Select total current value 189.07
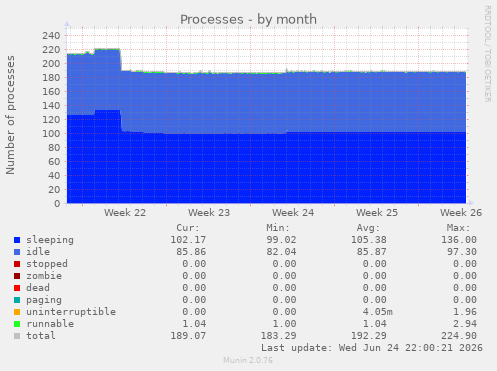Viewport: 497px width, 371px height. click(188, 336)
